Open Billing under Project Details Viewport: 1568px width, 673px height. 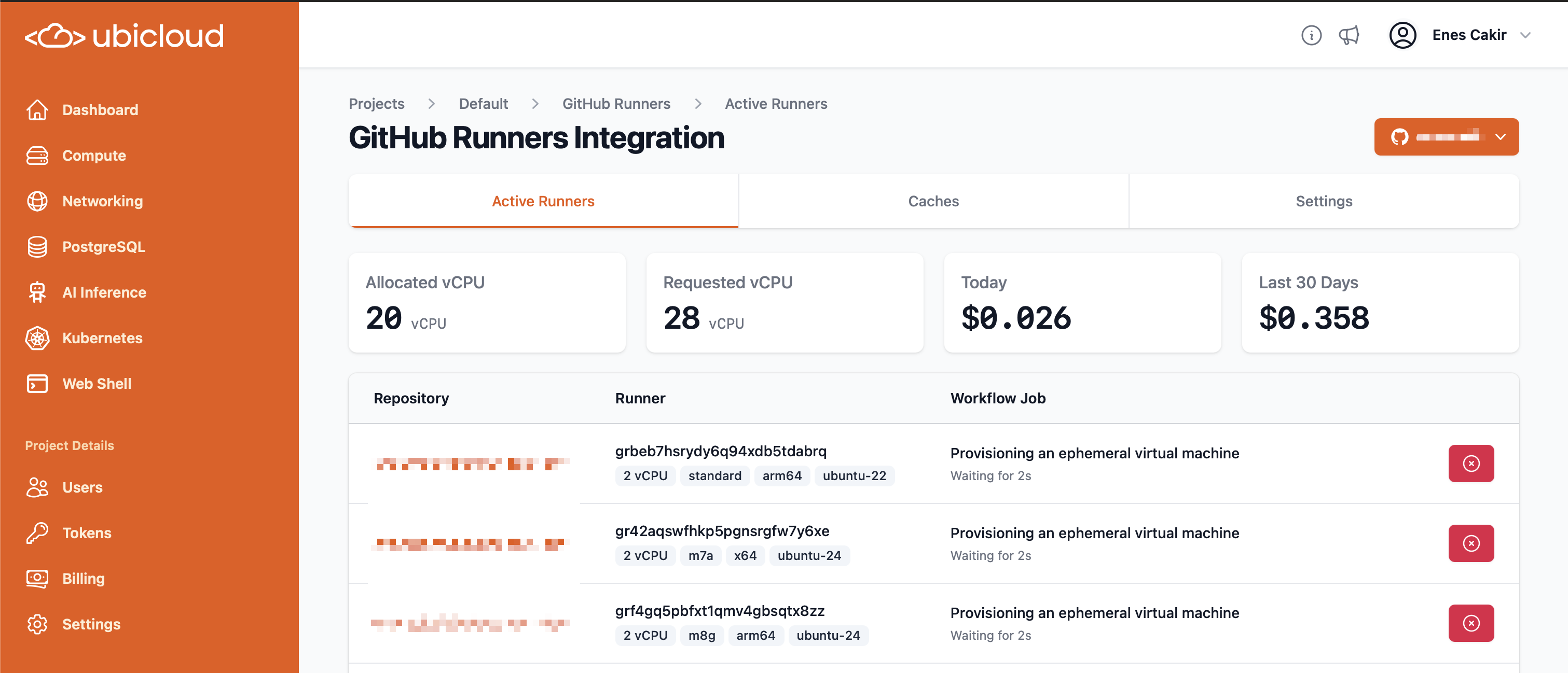point(84,578)
